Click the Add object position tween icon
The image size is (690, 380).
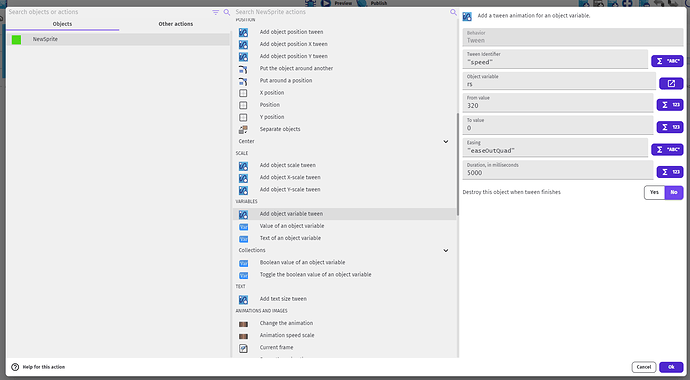243,32
